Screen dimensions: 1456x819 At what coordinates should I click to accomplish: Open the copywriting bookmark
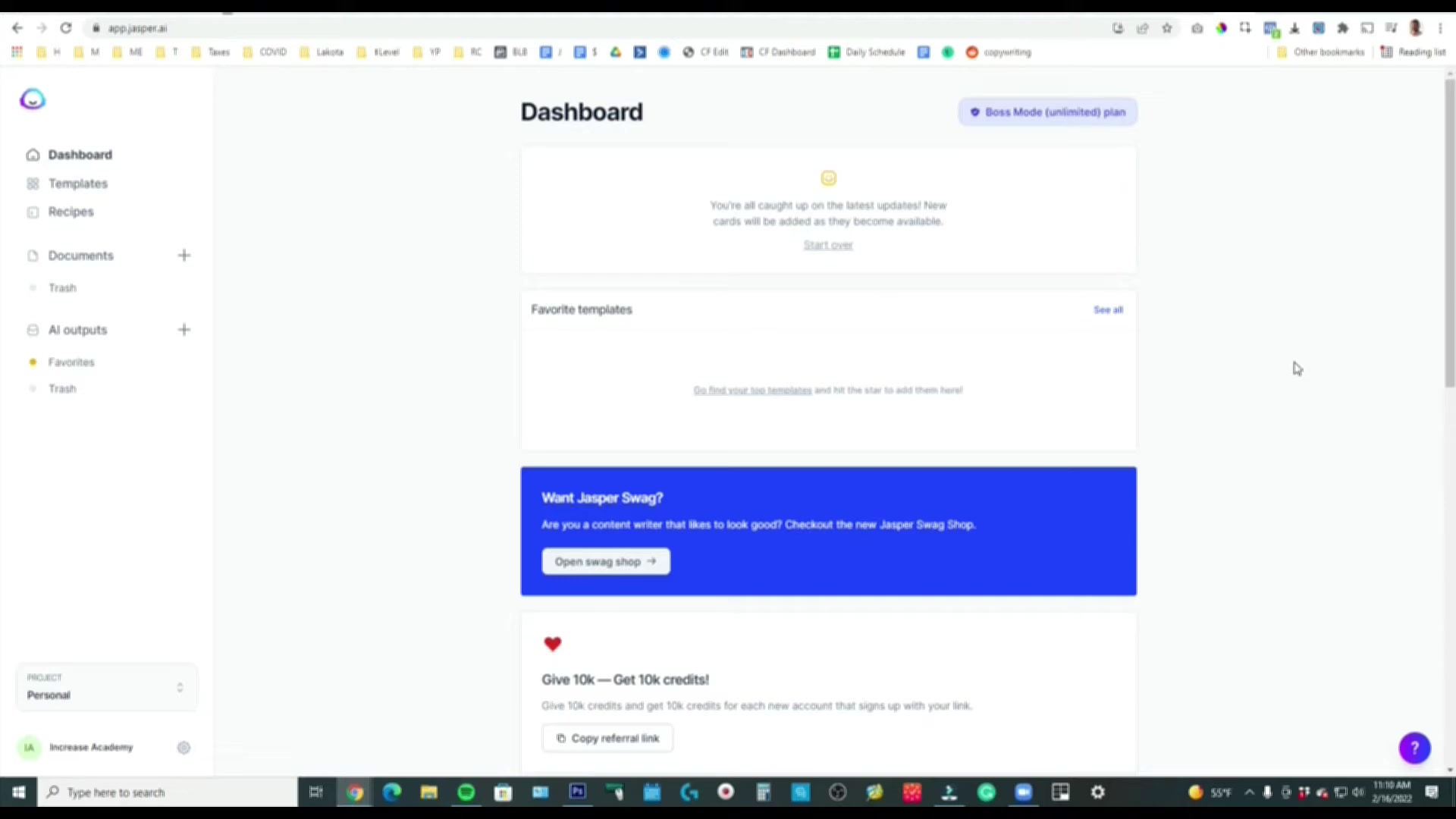(x=999, y=52)
